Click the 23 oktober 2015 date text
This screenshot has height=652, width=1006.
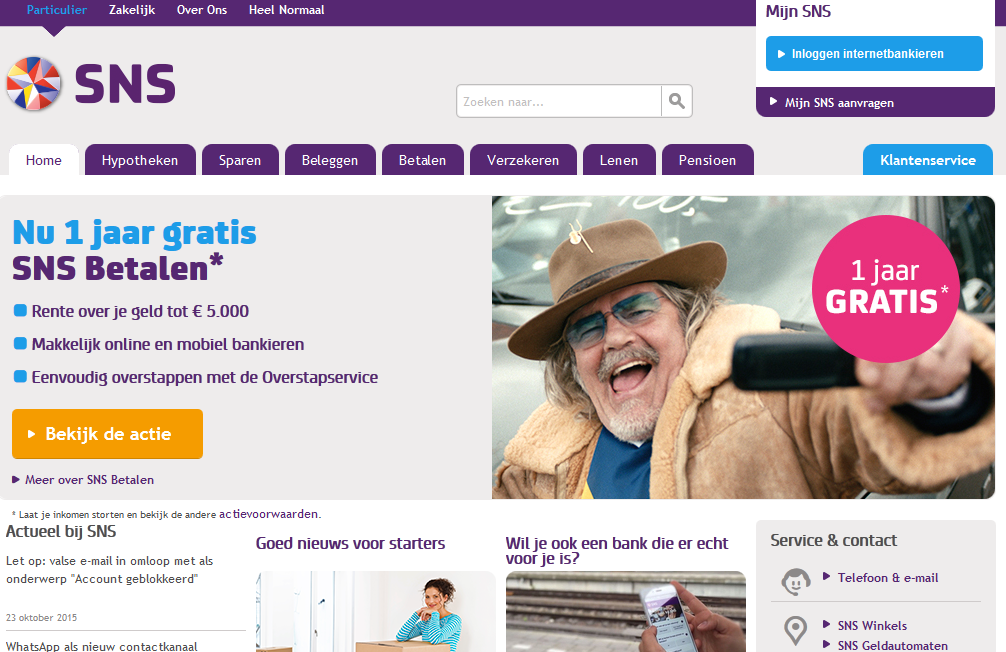click(x=42, y=617)
